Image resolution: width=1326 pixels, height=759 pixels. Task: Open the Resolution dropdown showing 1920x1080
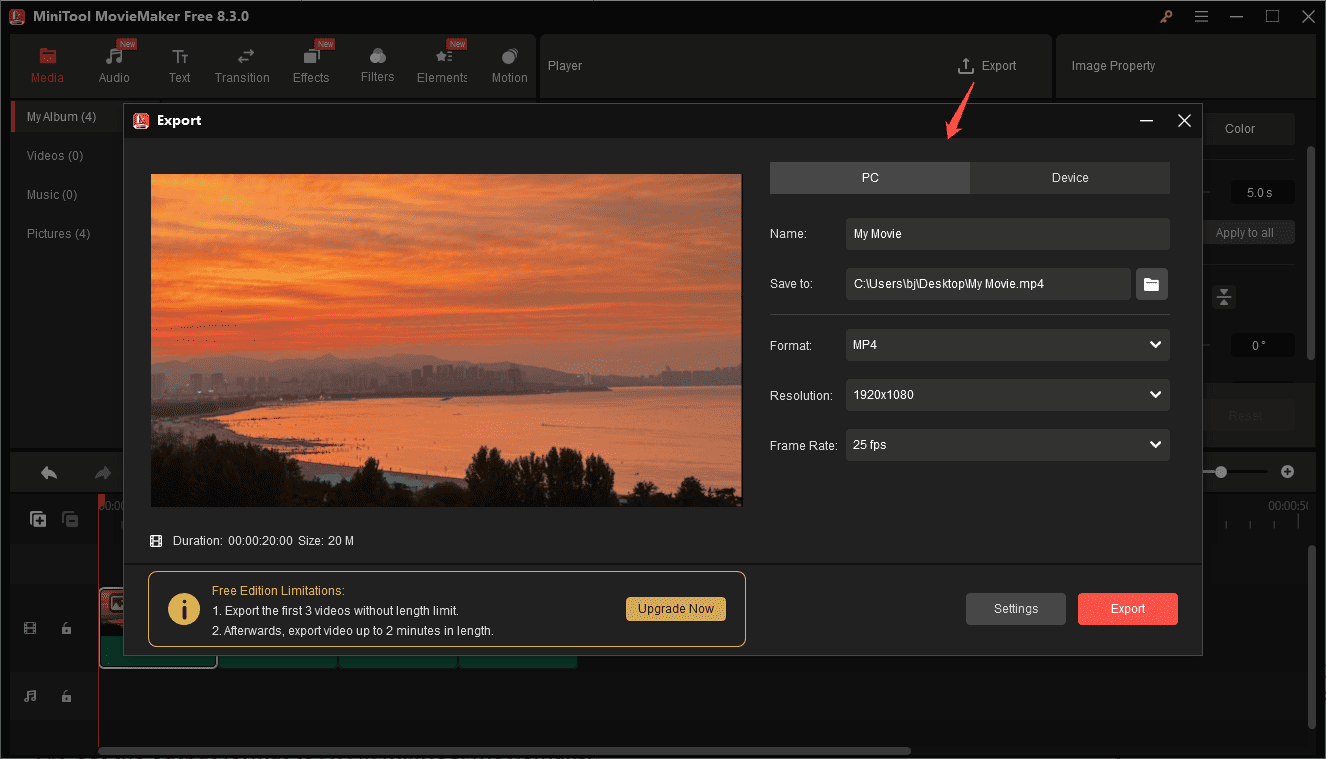tap(1007, 395)
